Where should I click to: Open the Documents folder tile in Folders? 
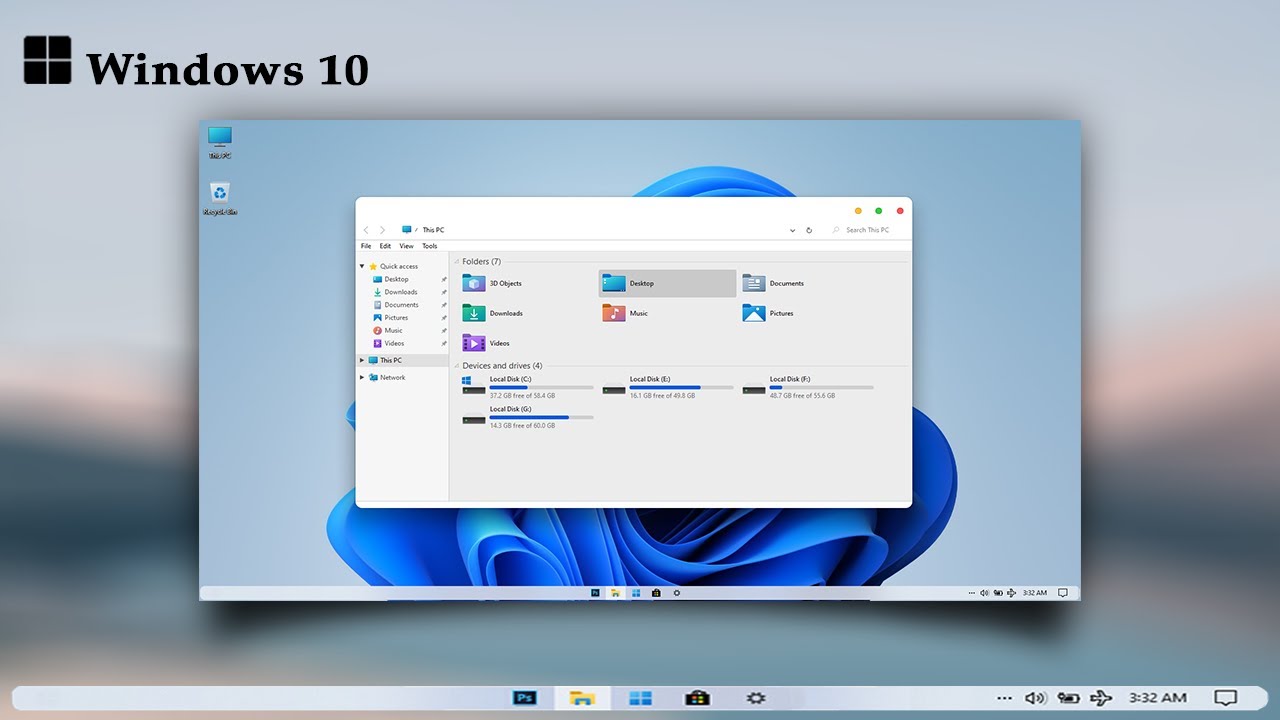coord(773,283)
